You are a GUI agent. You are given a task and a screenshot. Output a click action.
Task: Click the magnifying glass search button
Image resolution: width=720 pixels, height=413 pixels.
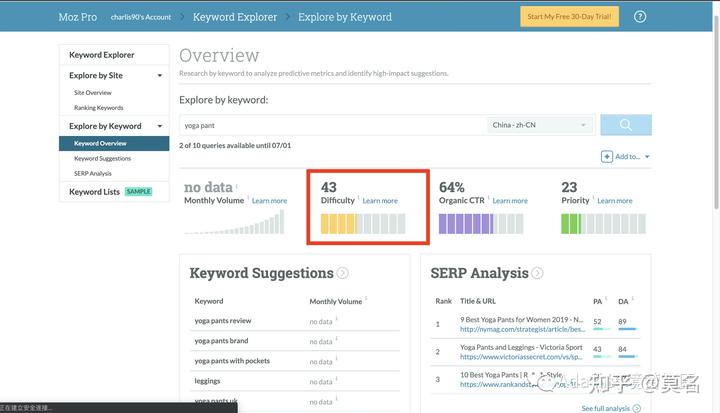pos(626,125)
